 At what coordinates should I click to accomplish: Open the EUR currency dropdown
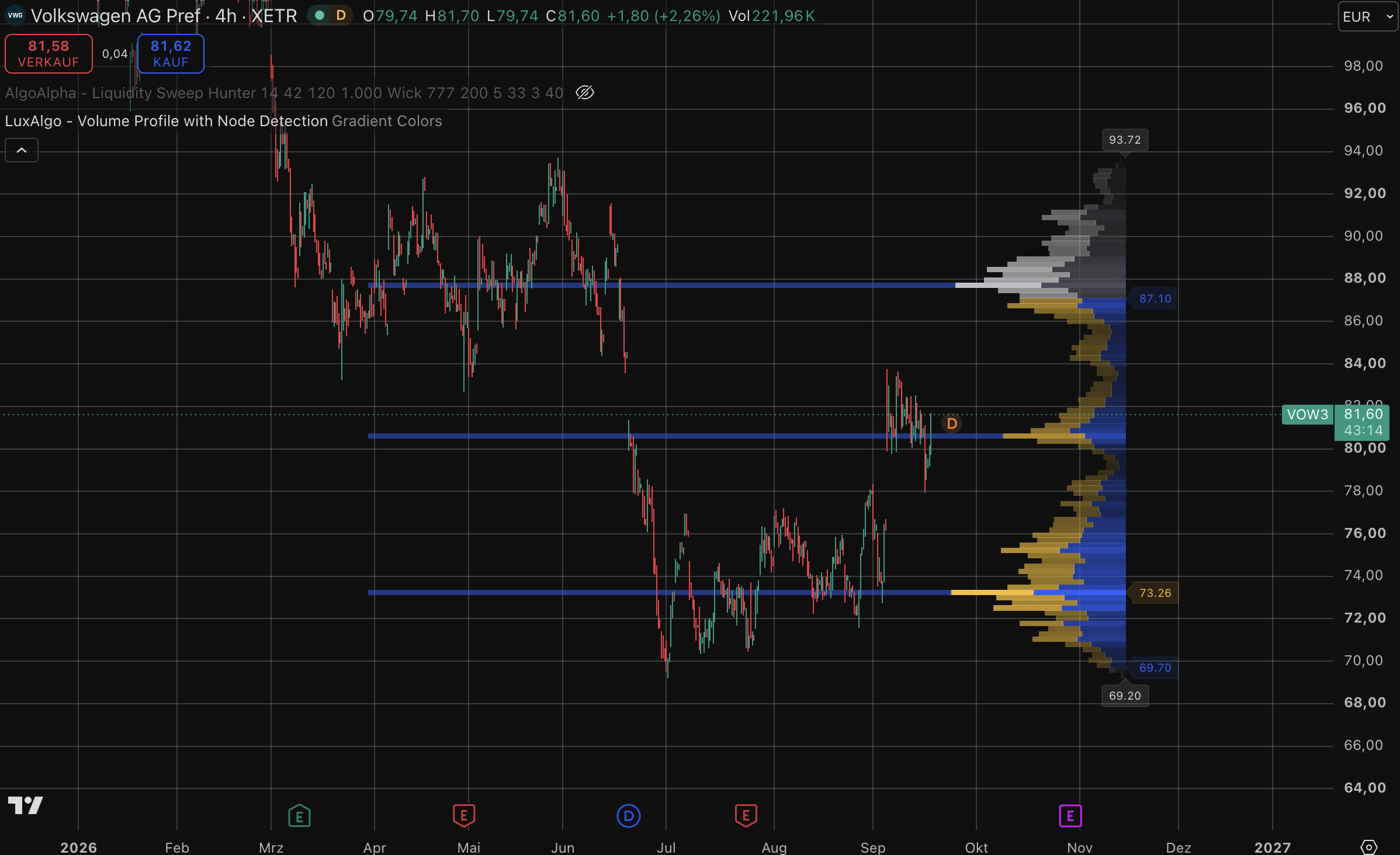[1367, 16]
